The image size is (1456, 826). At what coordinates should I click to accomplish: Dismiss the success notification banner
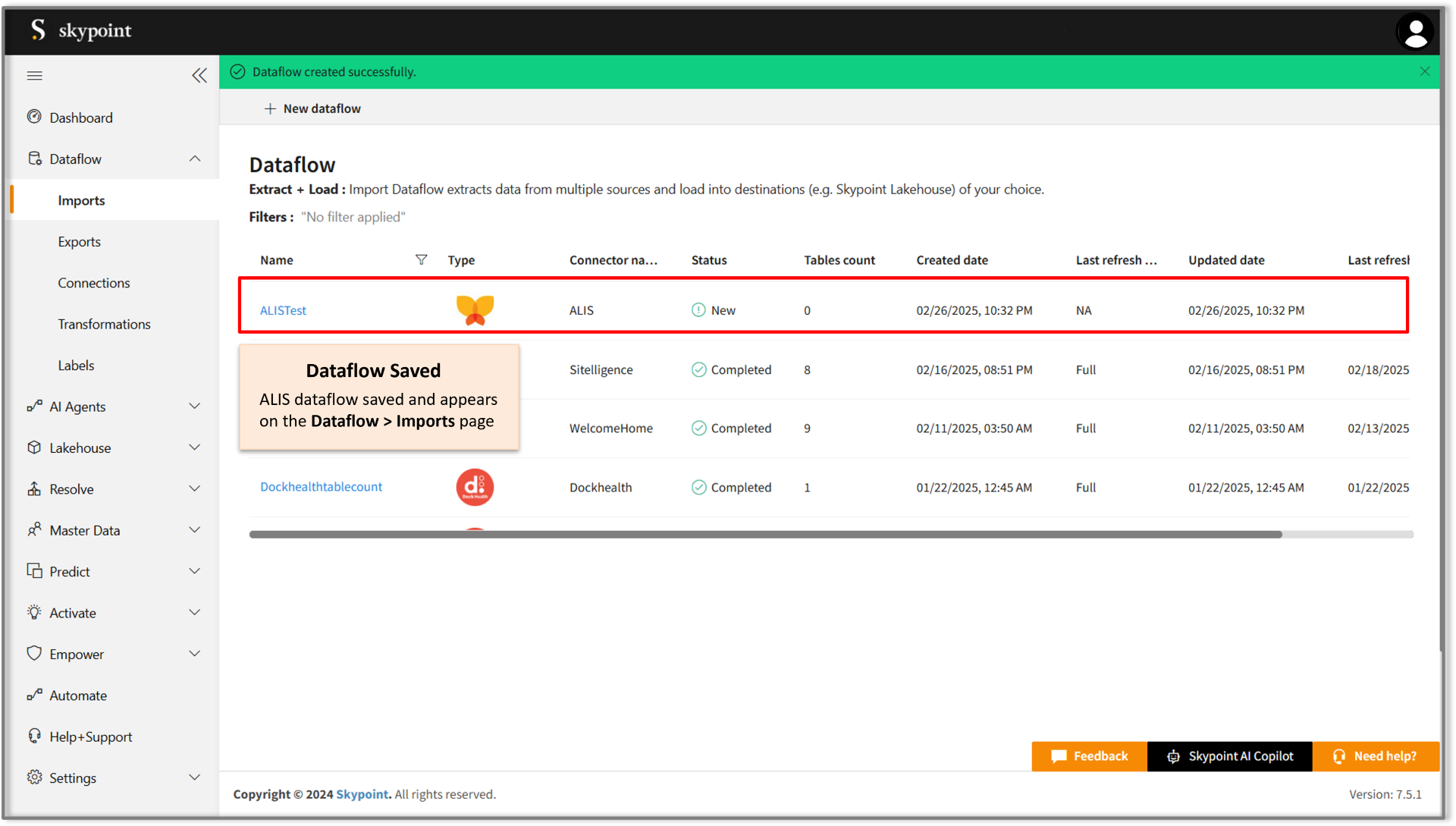[x=1424, y=71]
